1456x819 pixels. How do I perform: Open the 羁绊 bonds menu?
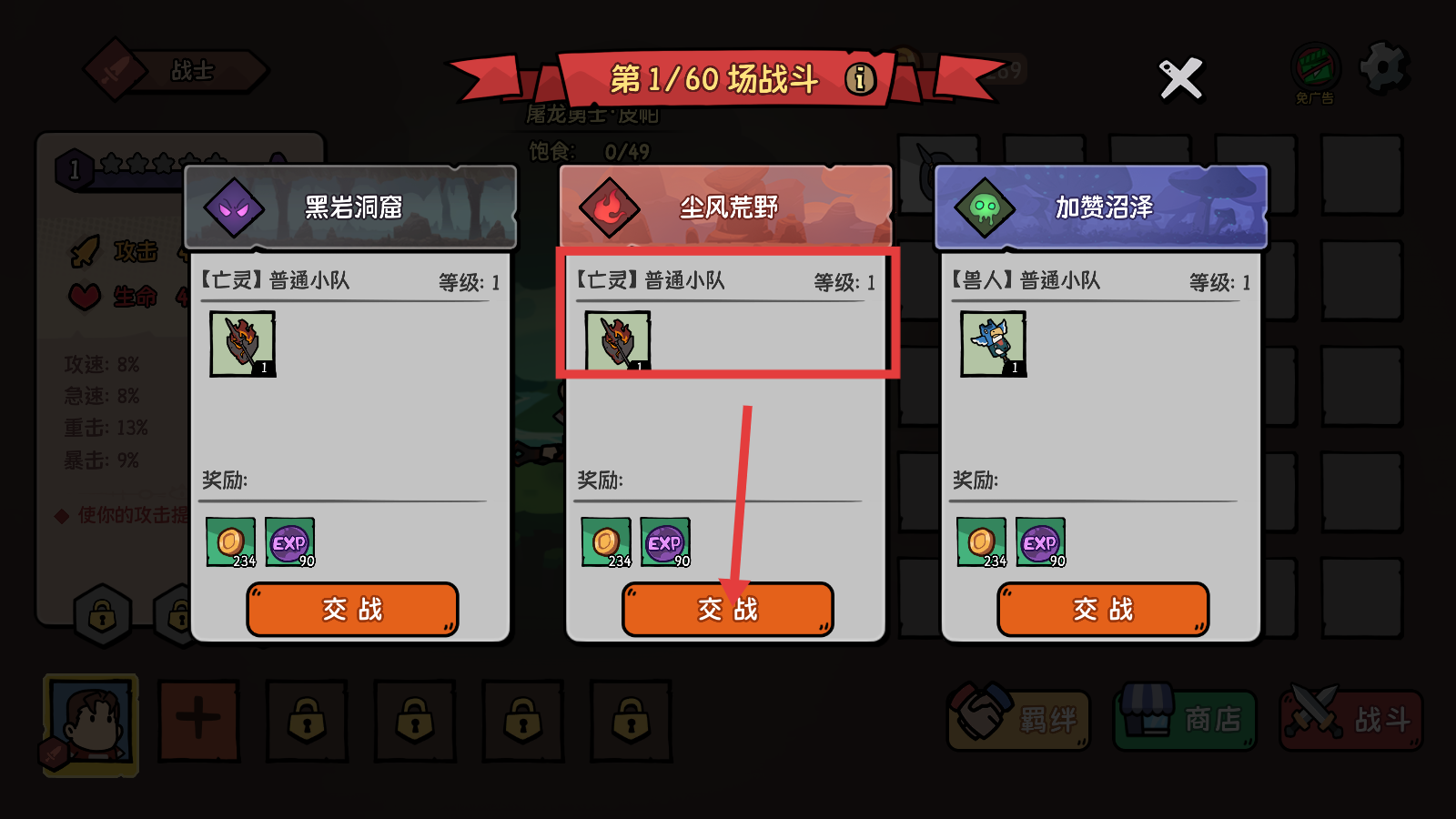1018,718
